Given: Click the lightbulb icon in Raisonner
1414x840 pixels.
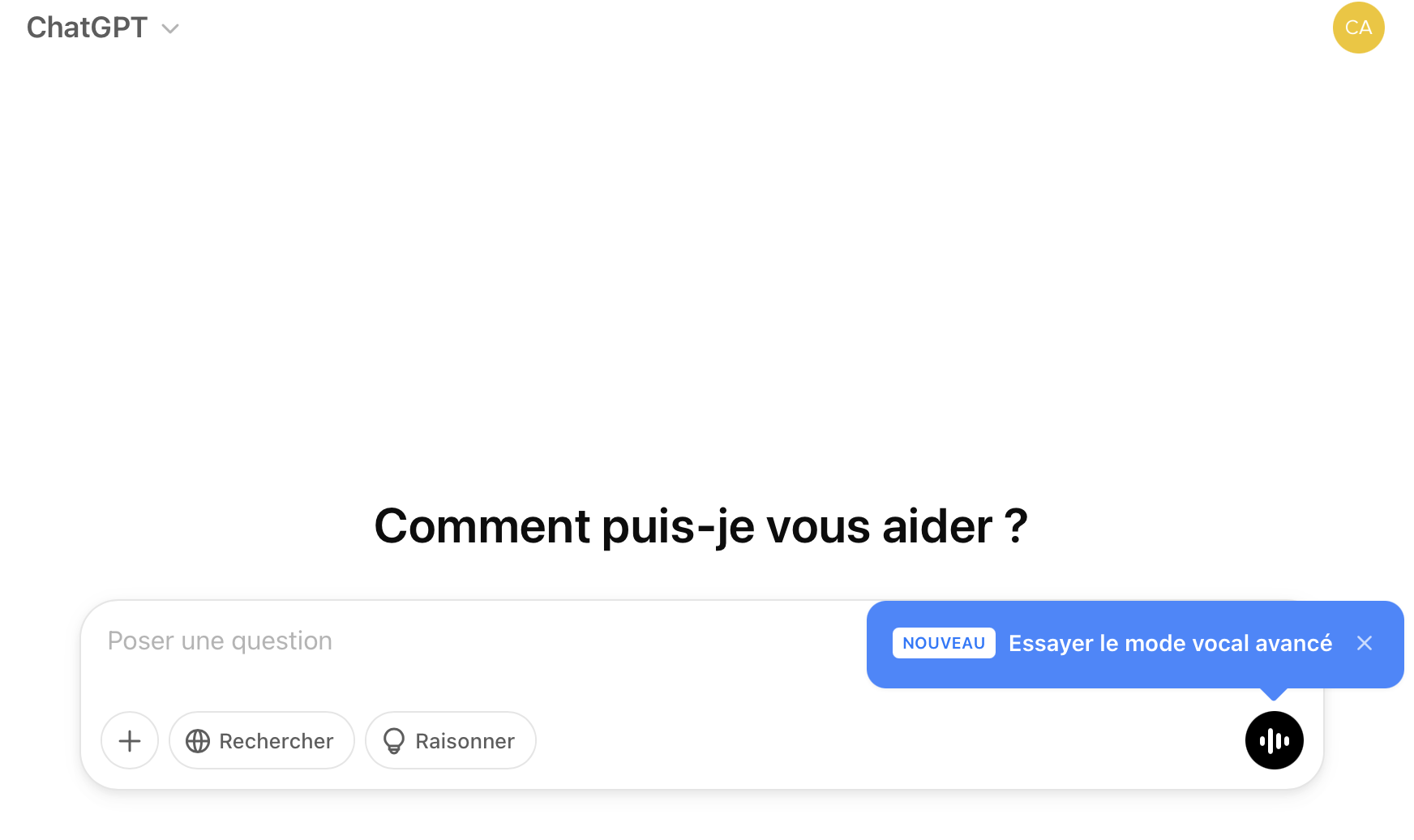Looking at the screenshot, I should tap(394, 741).
